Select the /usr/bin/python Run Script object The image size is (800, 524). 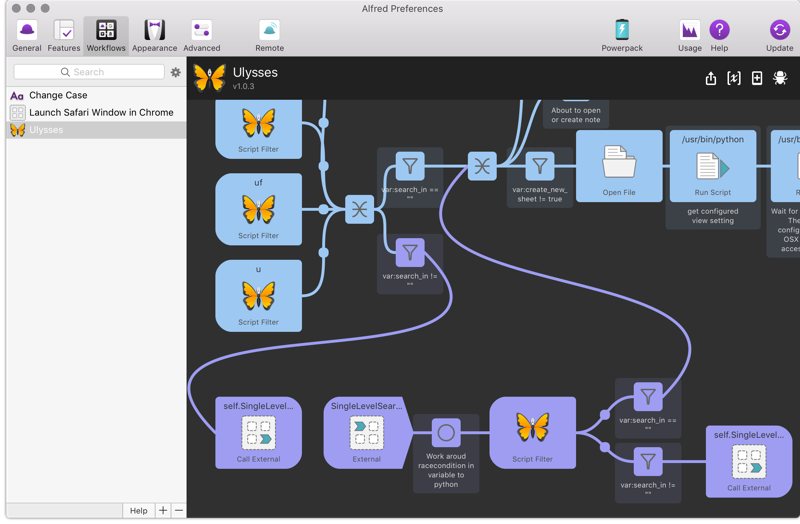click(713, 166)
